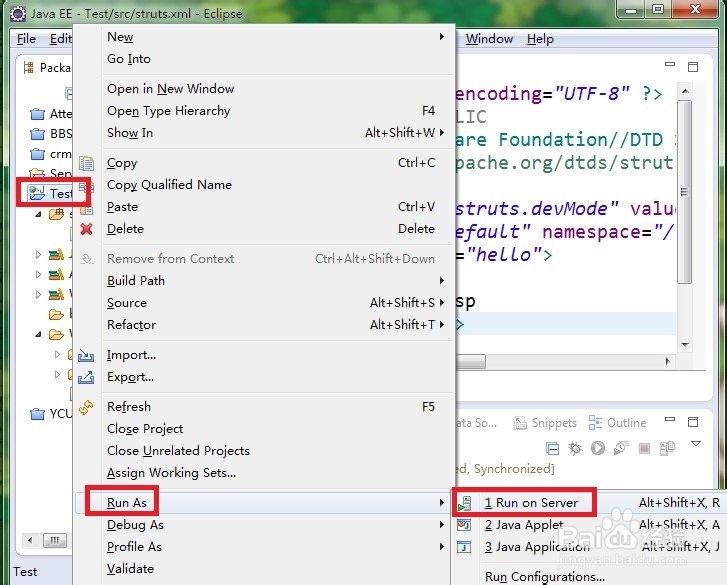Click the Import icon in context menu
The width and height of the screenshot is (727, 585).
(86, 355)
